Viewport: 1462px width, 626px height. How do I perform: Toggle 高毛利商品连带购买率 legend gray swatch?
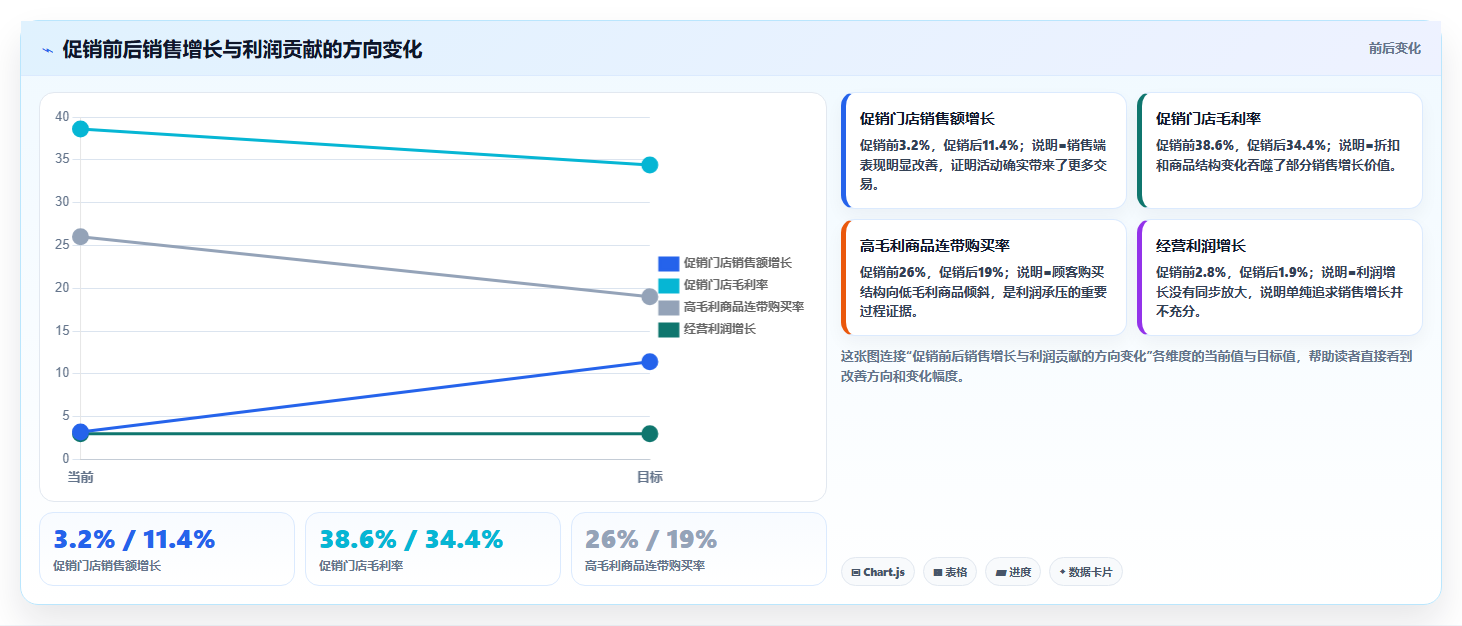pyautogui.click(x=668, y=307)
